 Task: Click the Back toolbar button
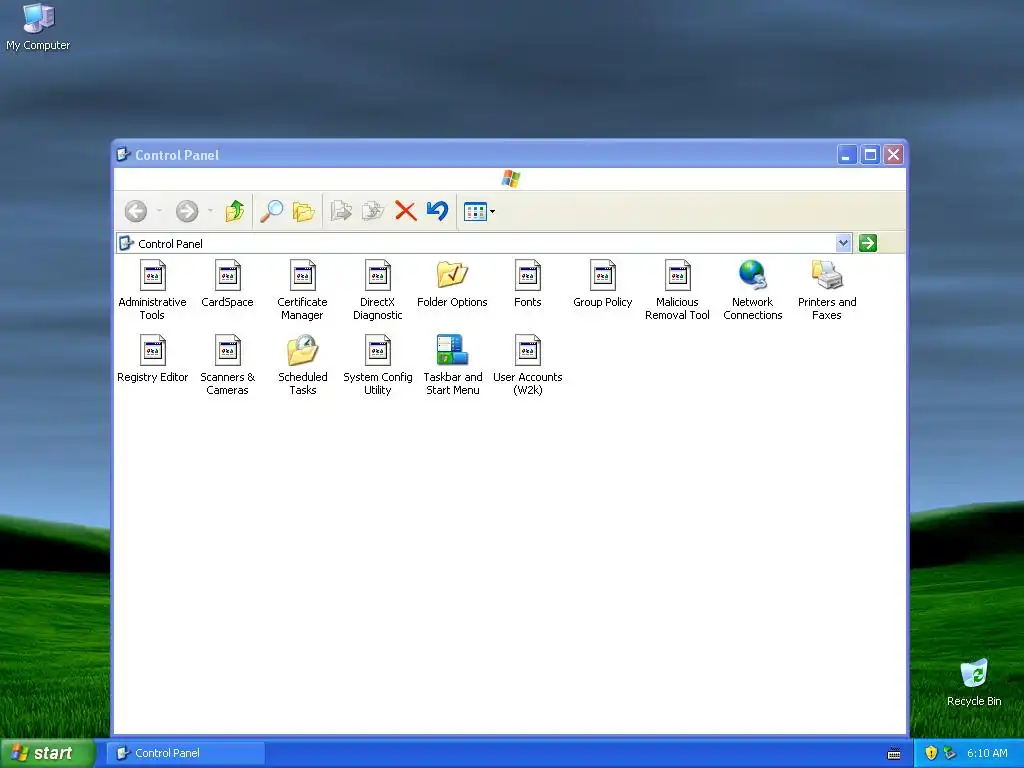136,211
